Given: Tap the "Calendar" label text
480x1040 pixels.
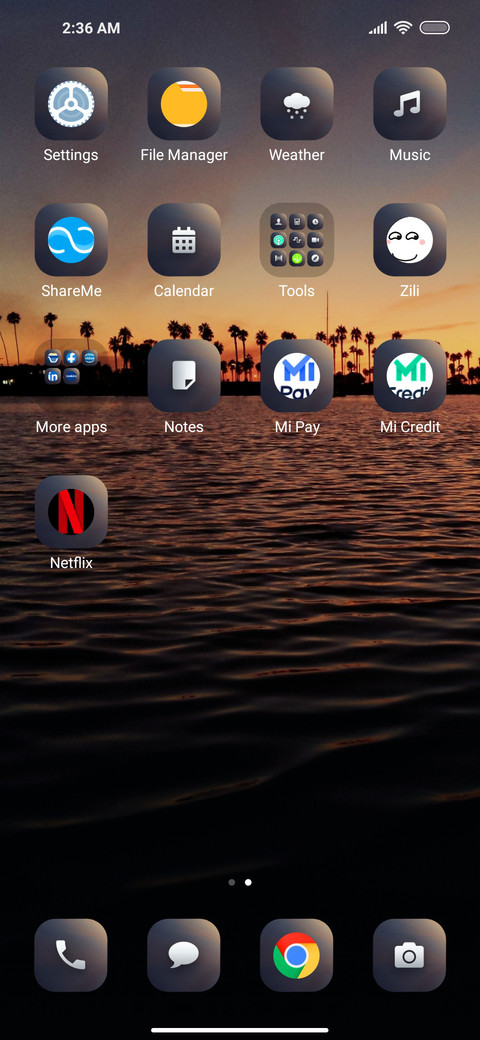Looking at the screenshot, I should (x=184, y=291).
